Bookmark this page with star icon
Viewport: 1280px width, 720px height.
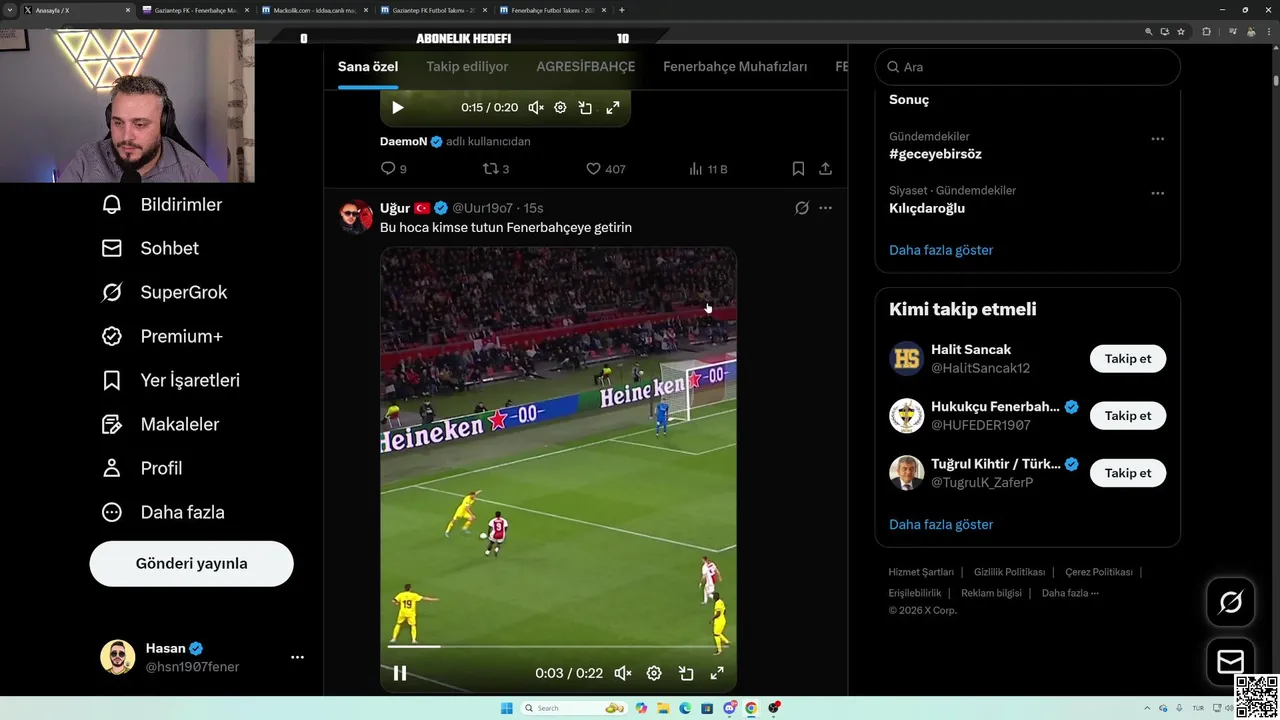point(1181,32)
